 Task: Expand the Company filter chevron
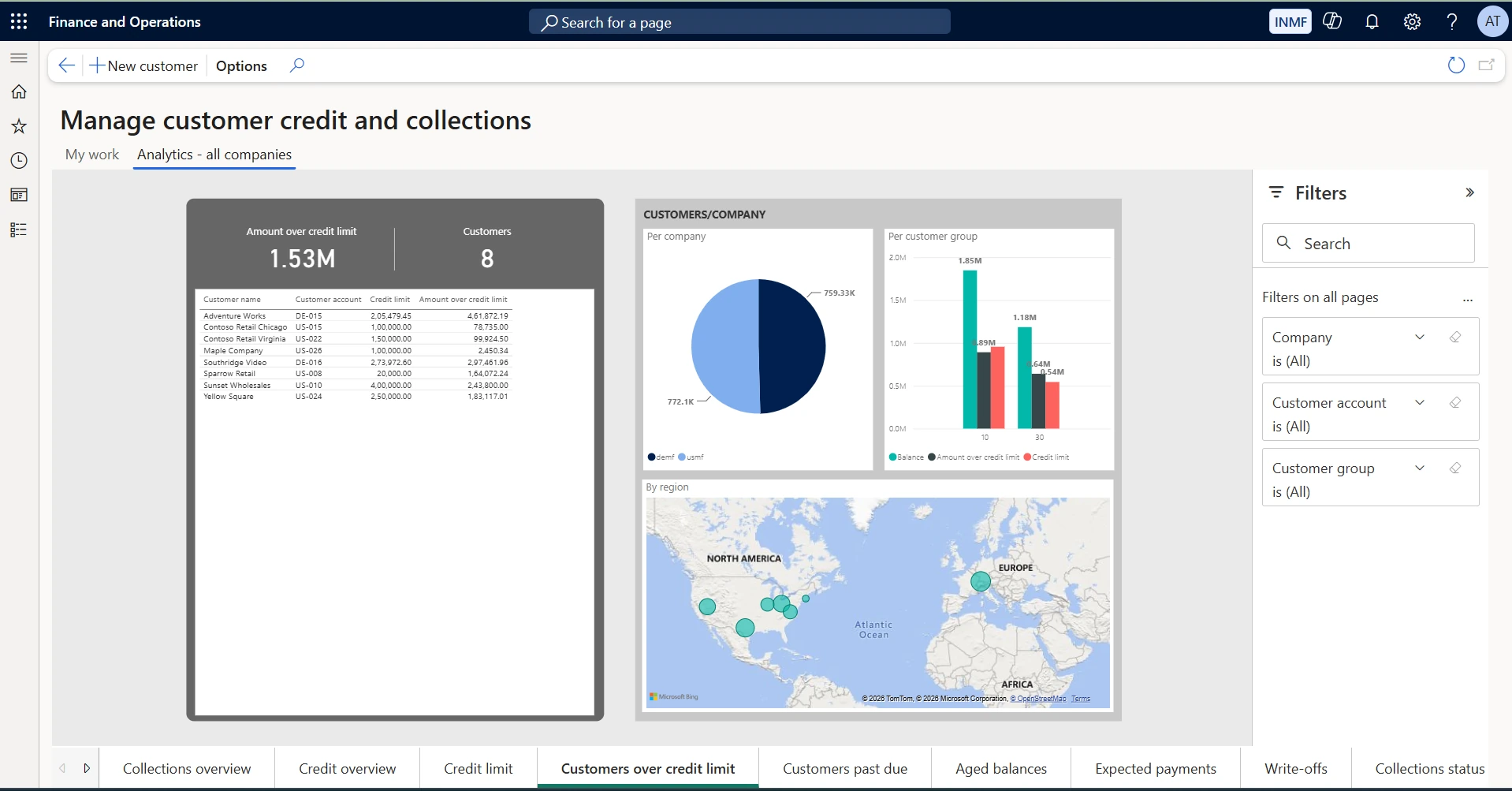coord(1420,338)
